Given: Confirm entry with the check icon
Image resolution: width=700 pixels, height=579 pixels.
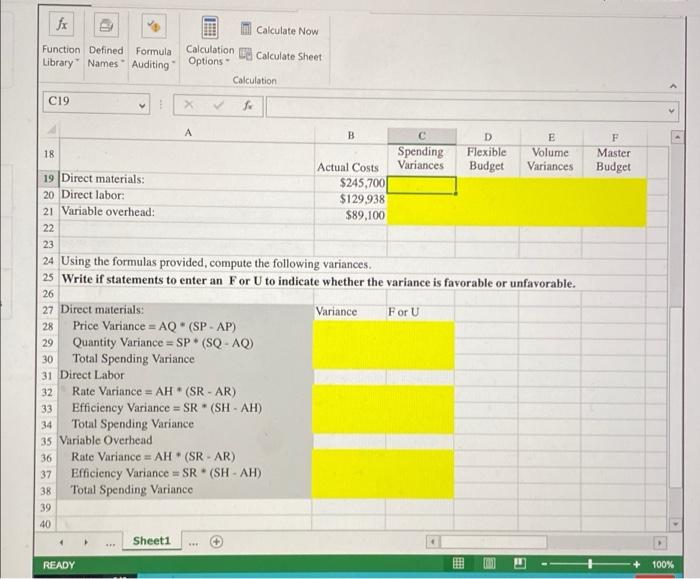Looking at the screenshot, I should pos(218,105).
